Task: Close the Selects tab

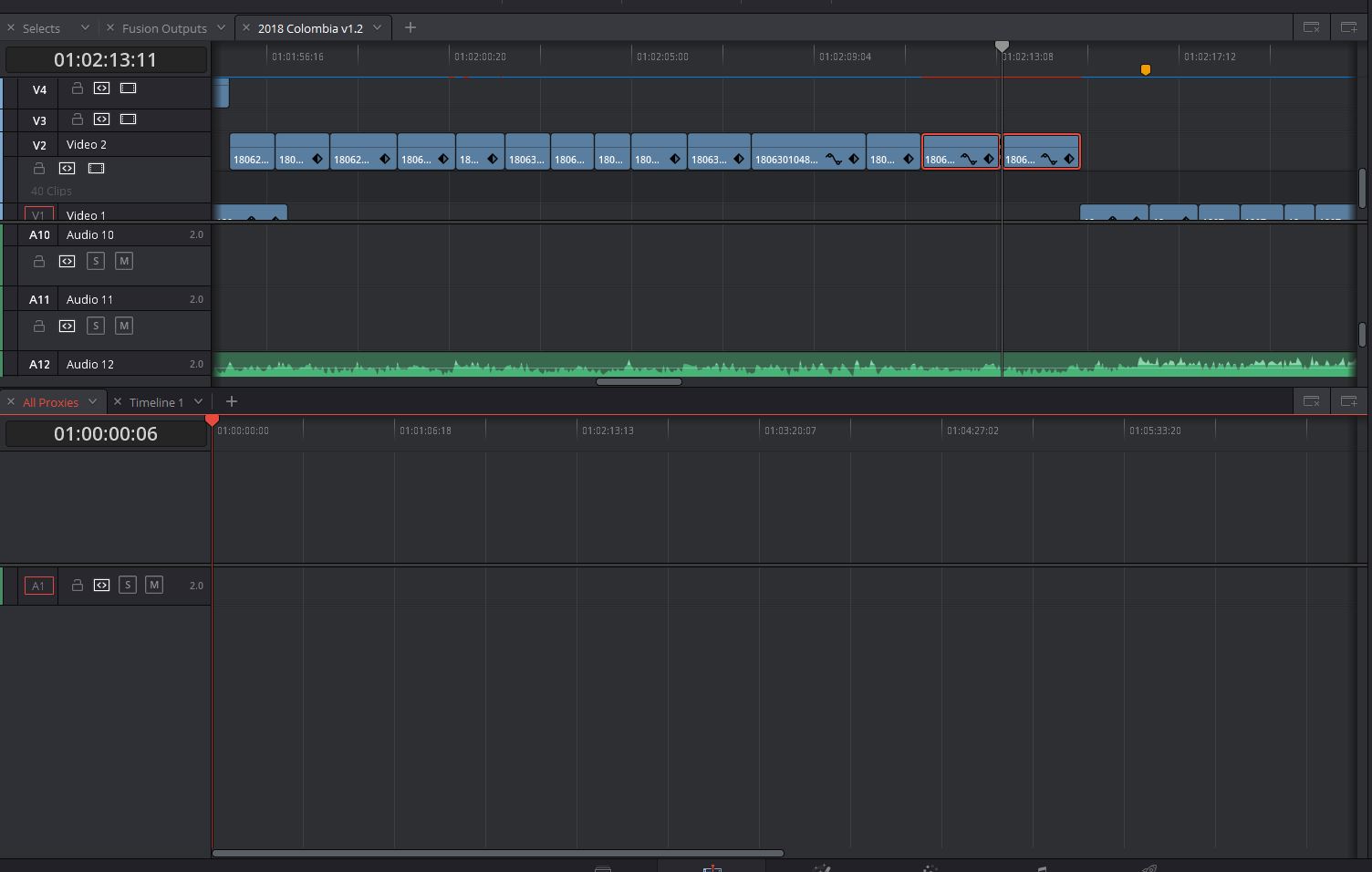Action: pyautogui.click(x=11, y=28)
